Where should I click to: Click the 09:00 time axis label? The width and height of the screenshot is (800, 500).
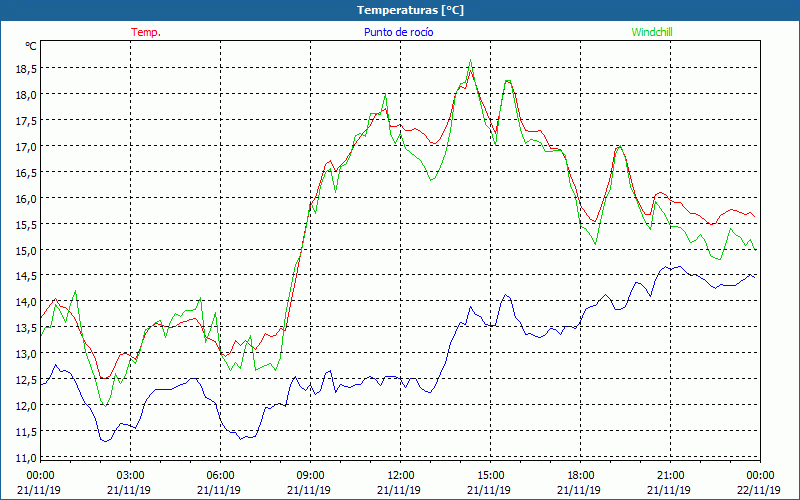[x=310, y=476]
